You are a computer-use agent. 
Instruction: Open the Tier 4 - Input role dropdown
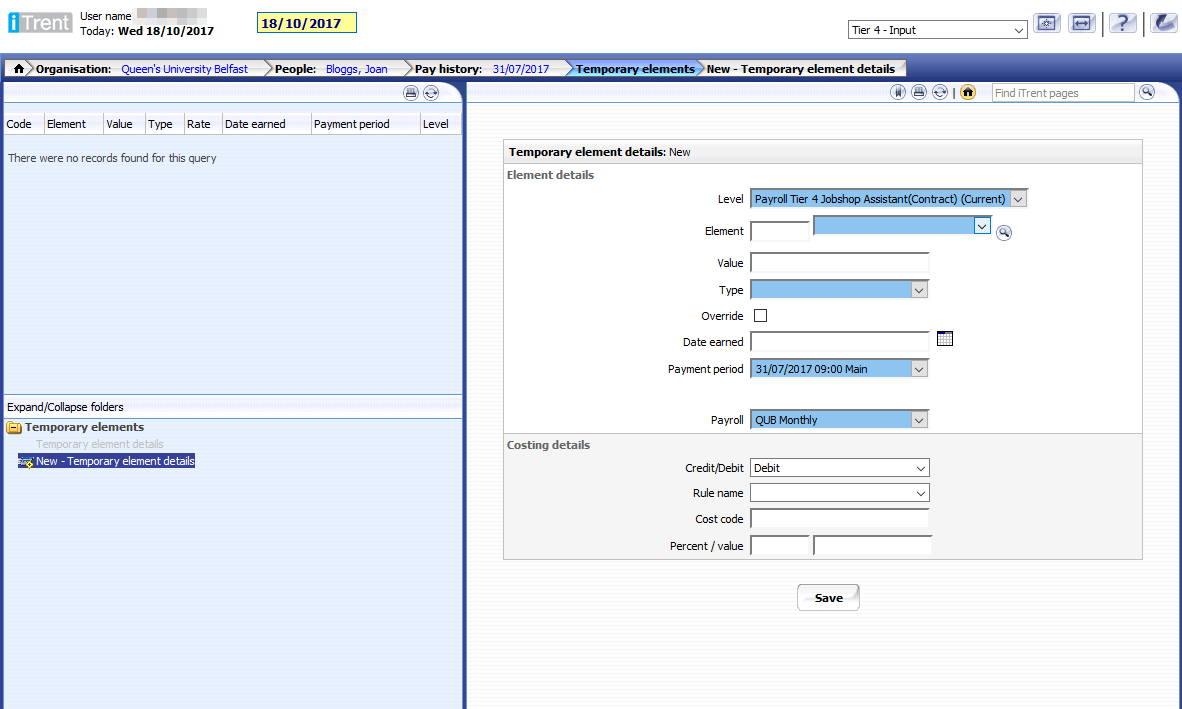pos(936,30)
